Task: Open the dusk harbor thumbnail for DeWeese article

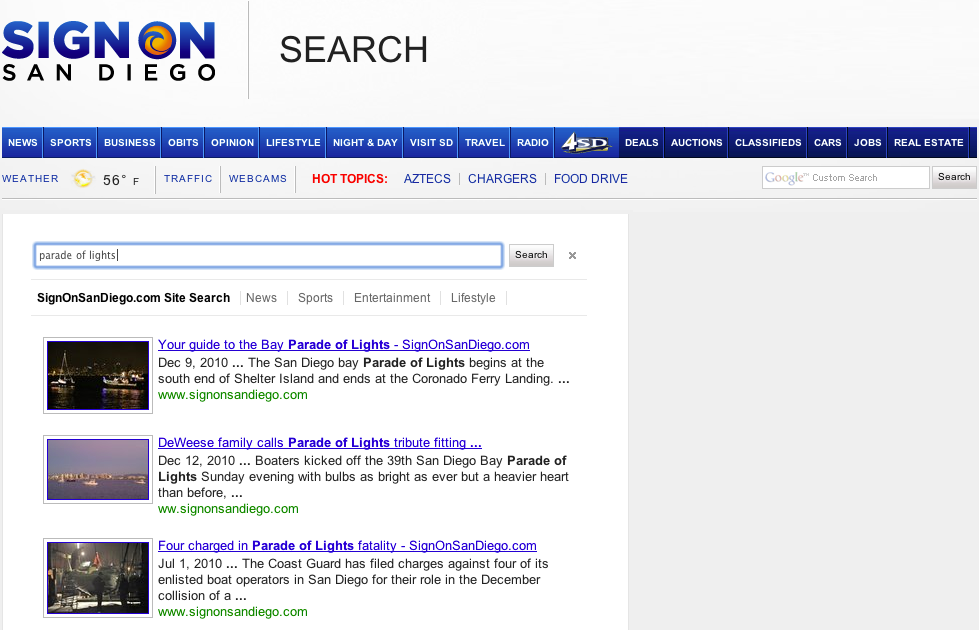Action: [x=98, y=470]
